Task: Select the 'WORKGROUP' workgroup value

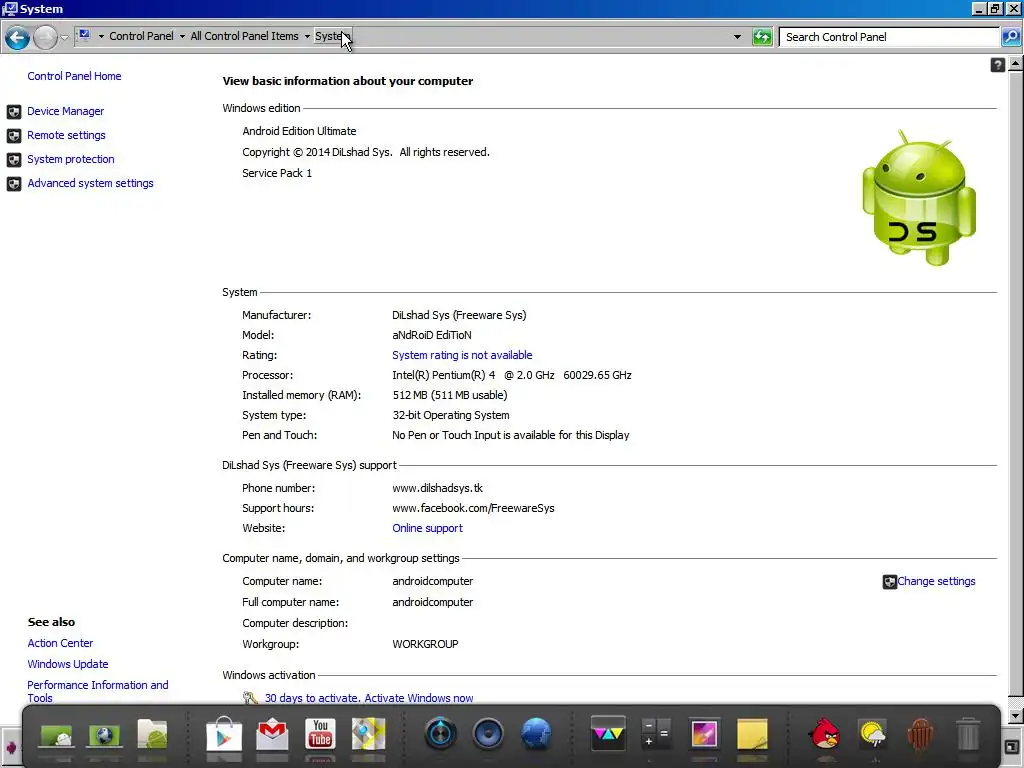Action: [x=425, y=643]
